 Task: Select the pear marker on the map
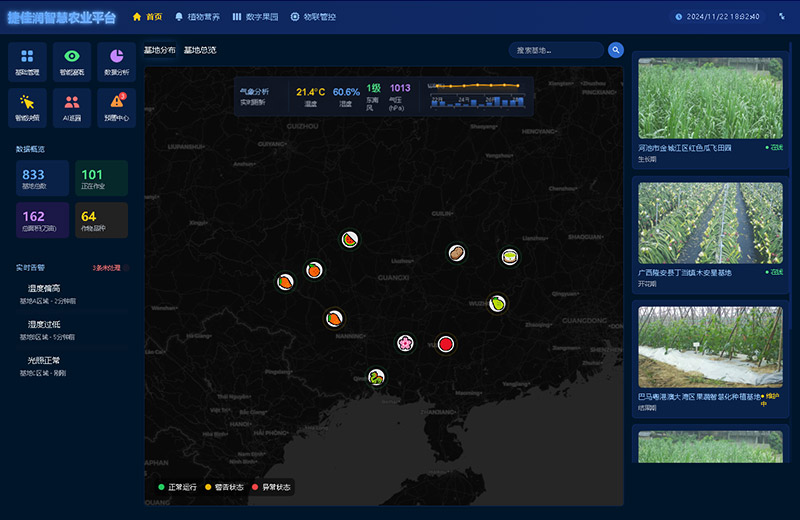[x=497, y=304]
